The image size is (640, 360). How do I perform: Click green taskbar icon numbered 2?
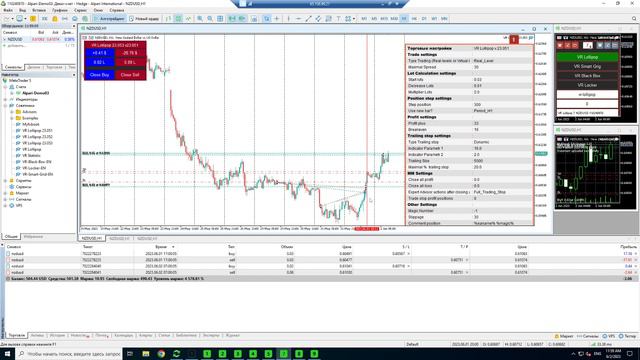pyautogui.click(x=222, y=353)
